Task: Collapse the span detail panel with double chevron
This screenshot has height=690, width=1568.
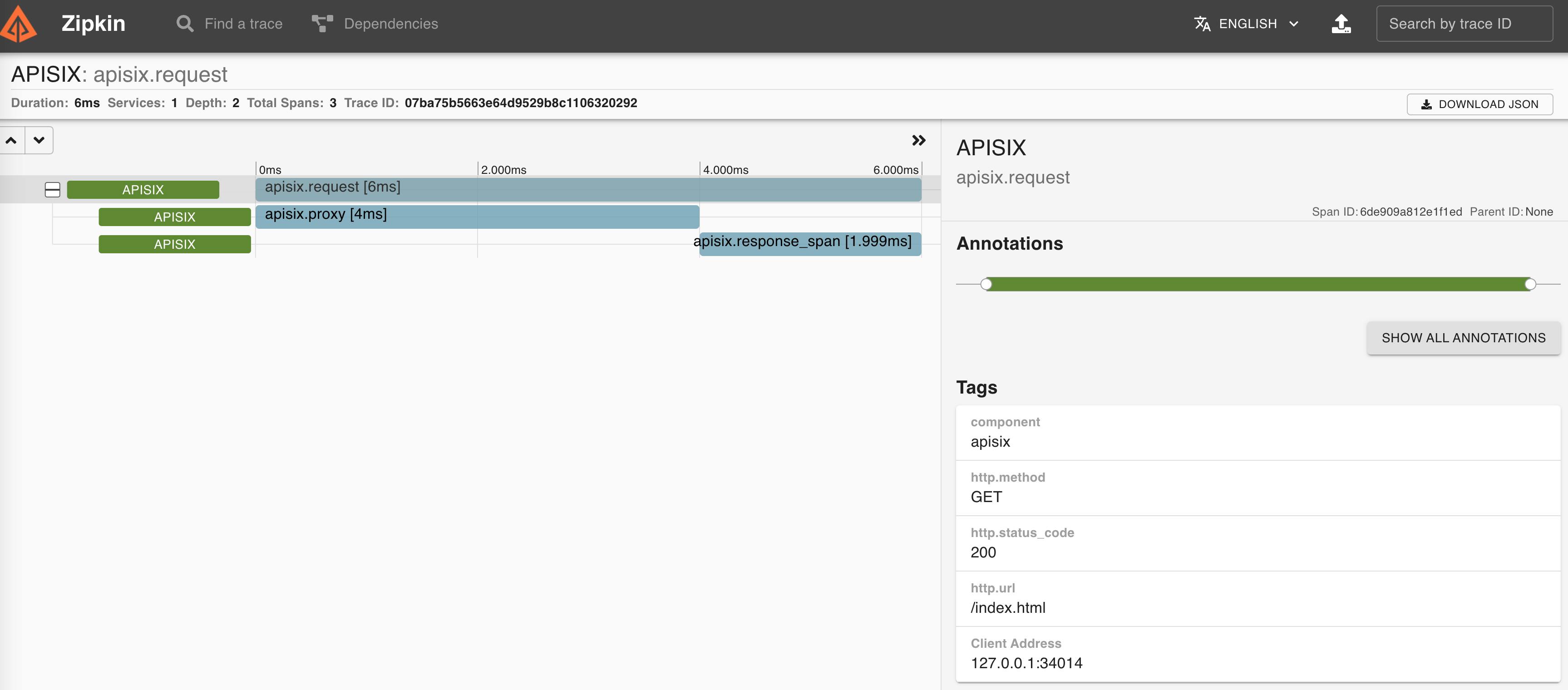Action: pyautogui.click(x=918, y=141)
